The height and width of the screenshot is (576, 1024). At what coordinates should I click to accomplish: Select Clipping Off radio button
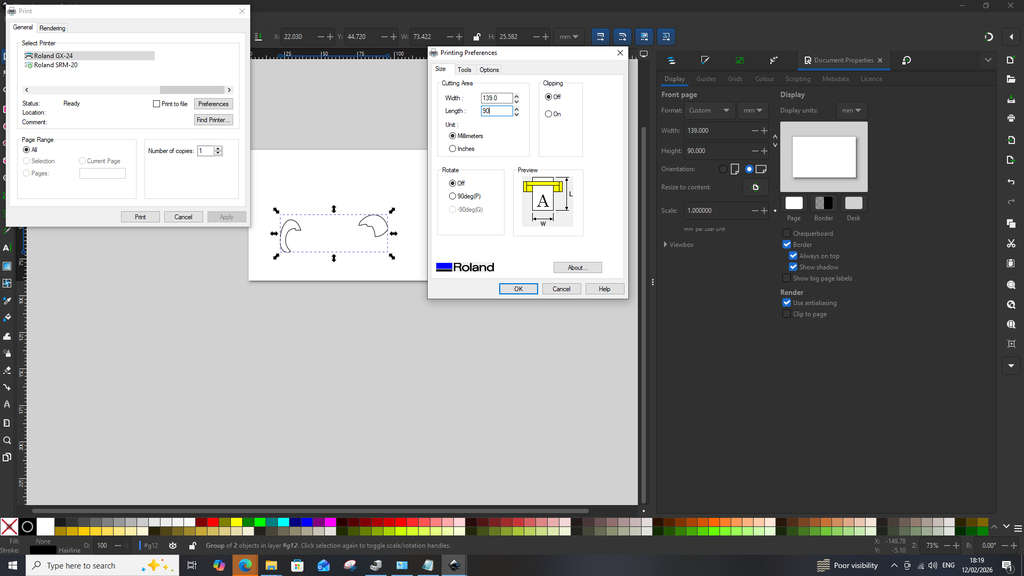click(x=549, y=97)
